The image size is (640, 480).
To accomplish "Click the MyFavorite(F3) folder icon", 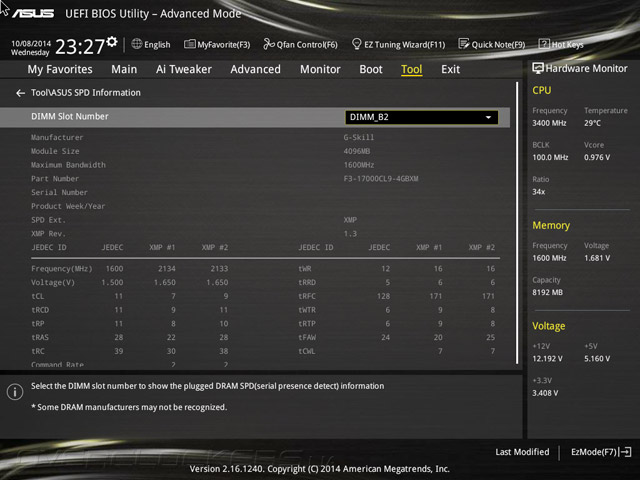I will [x=189, y=44].
